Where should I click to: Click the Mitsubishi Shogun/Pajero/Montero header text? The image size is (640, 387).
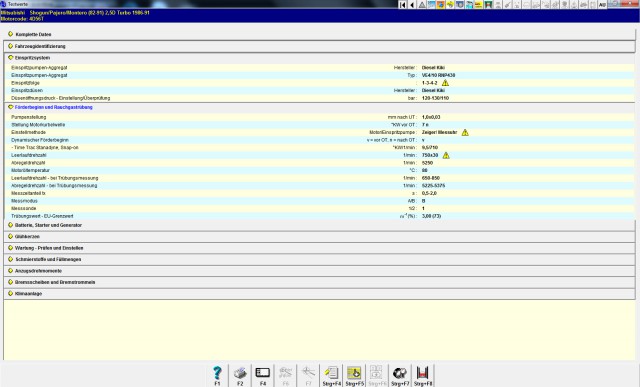pos(75,13)
